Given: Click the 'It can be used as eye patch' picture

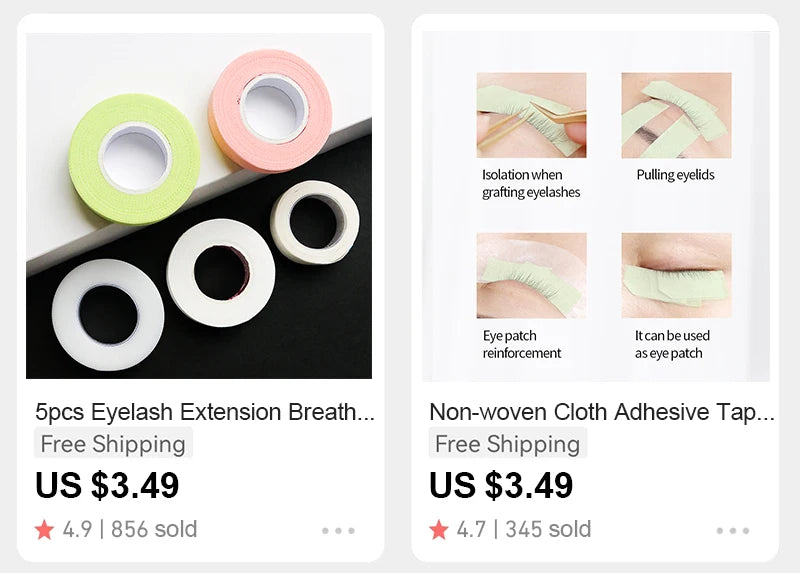Looking at the screenshot, I should [x=676, y=275].
